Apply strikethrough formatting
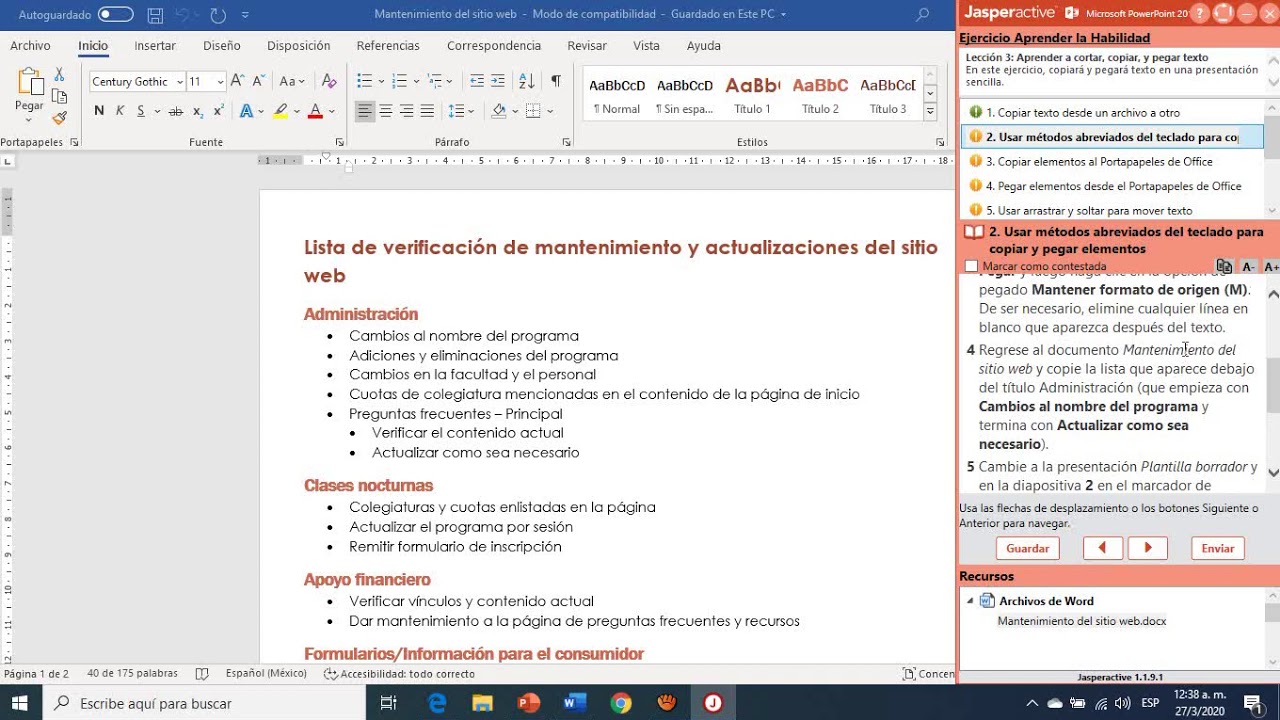This screenshot has width=1280, height=720. click(176, 111)
